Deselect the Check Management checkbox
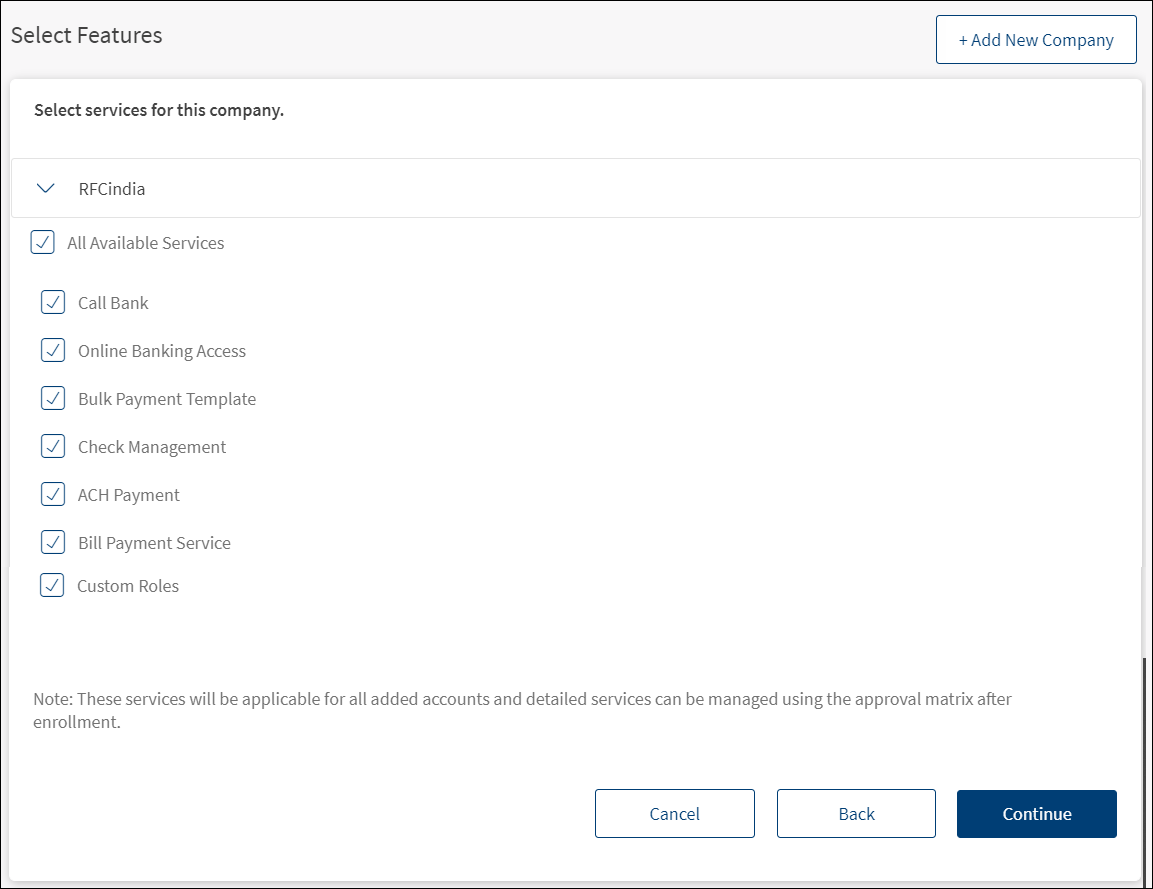 pyautogui.click(x=53, y=446)
